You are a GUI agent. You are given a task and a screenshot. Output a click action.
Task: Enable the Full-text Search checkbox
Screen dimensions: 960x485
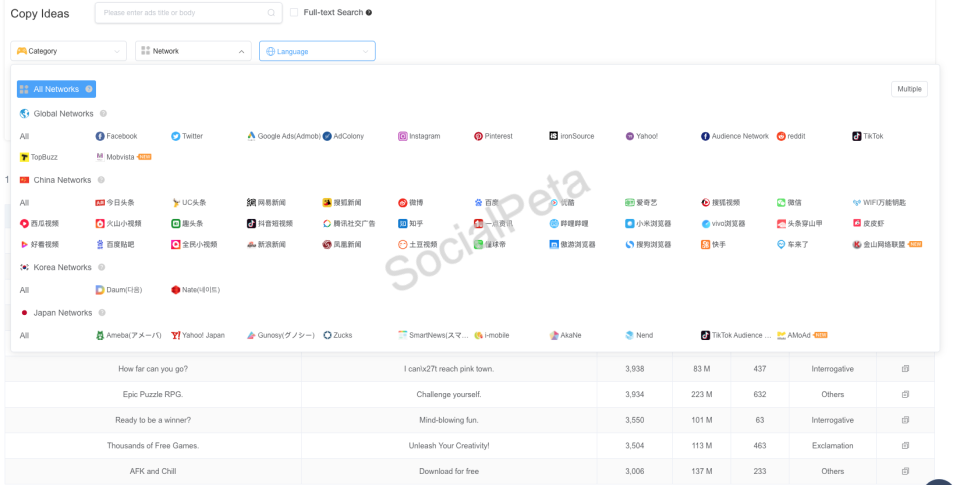coord(294,12)
